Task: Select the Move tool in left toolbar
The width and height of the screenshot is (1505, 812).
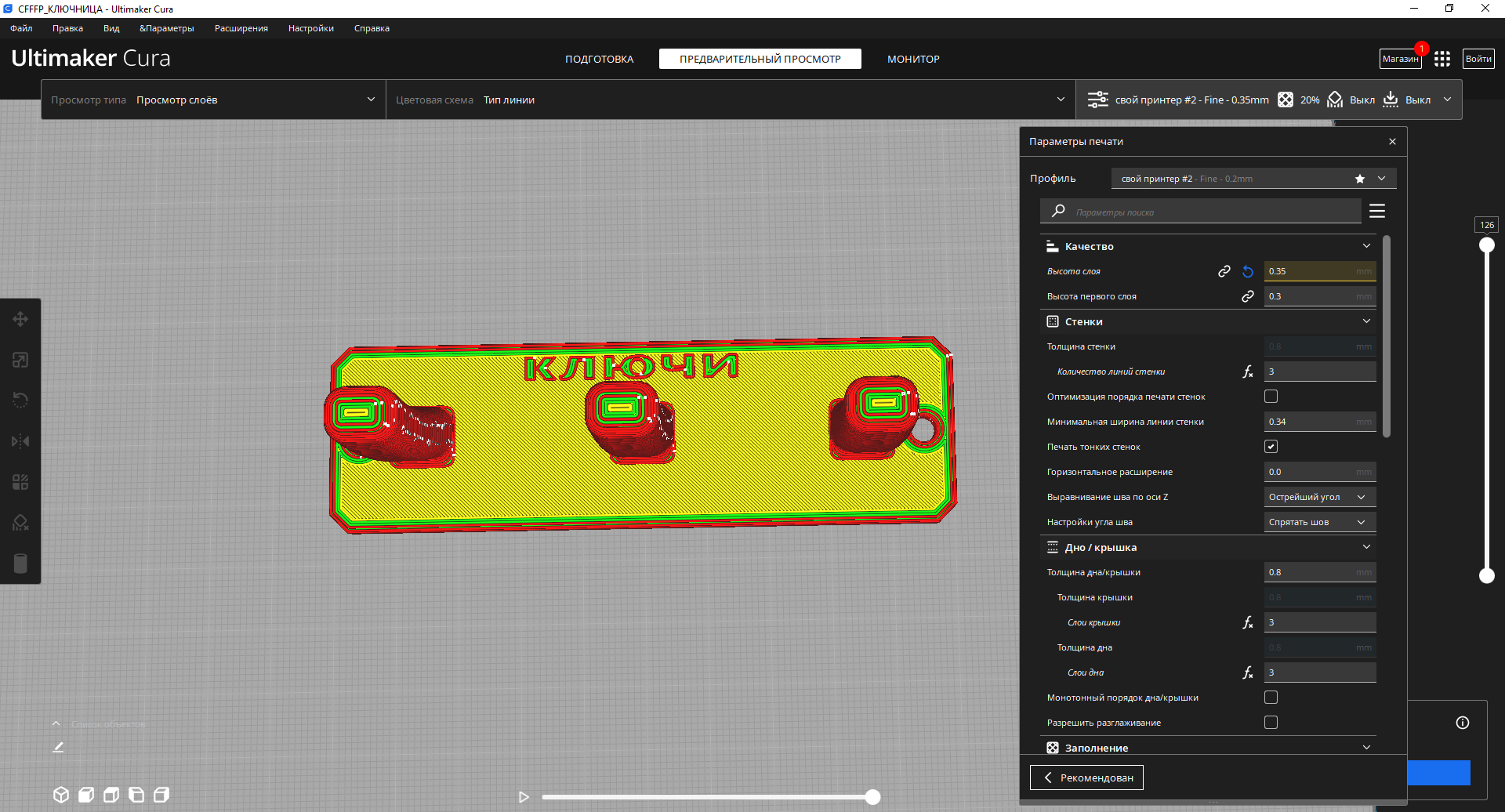Action: pos(20,319)
